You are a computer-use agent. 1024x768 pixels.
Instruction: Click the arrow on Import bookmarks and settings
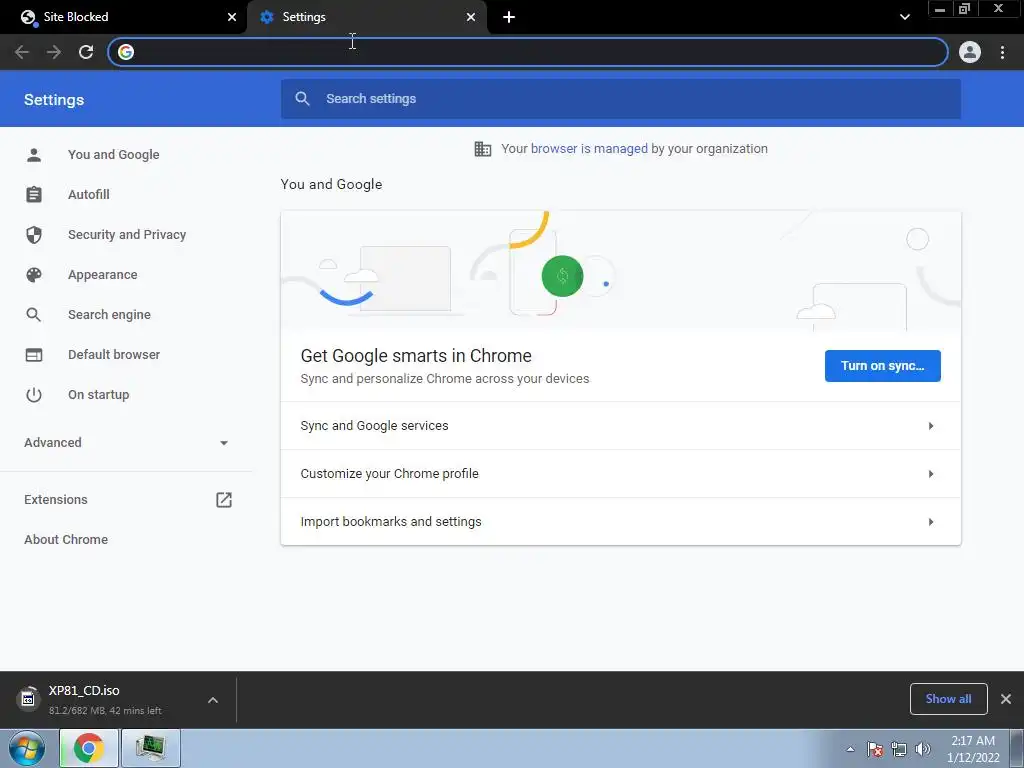(931, 521)
